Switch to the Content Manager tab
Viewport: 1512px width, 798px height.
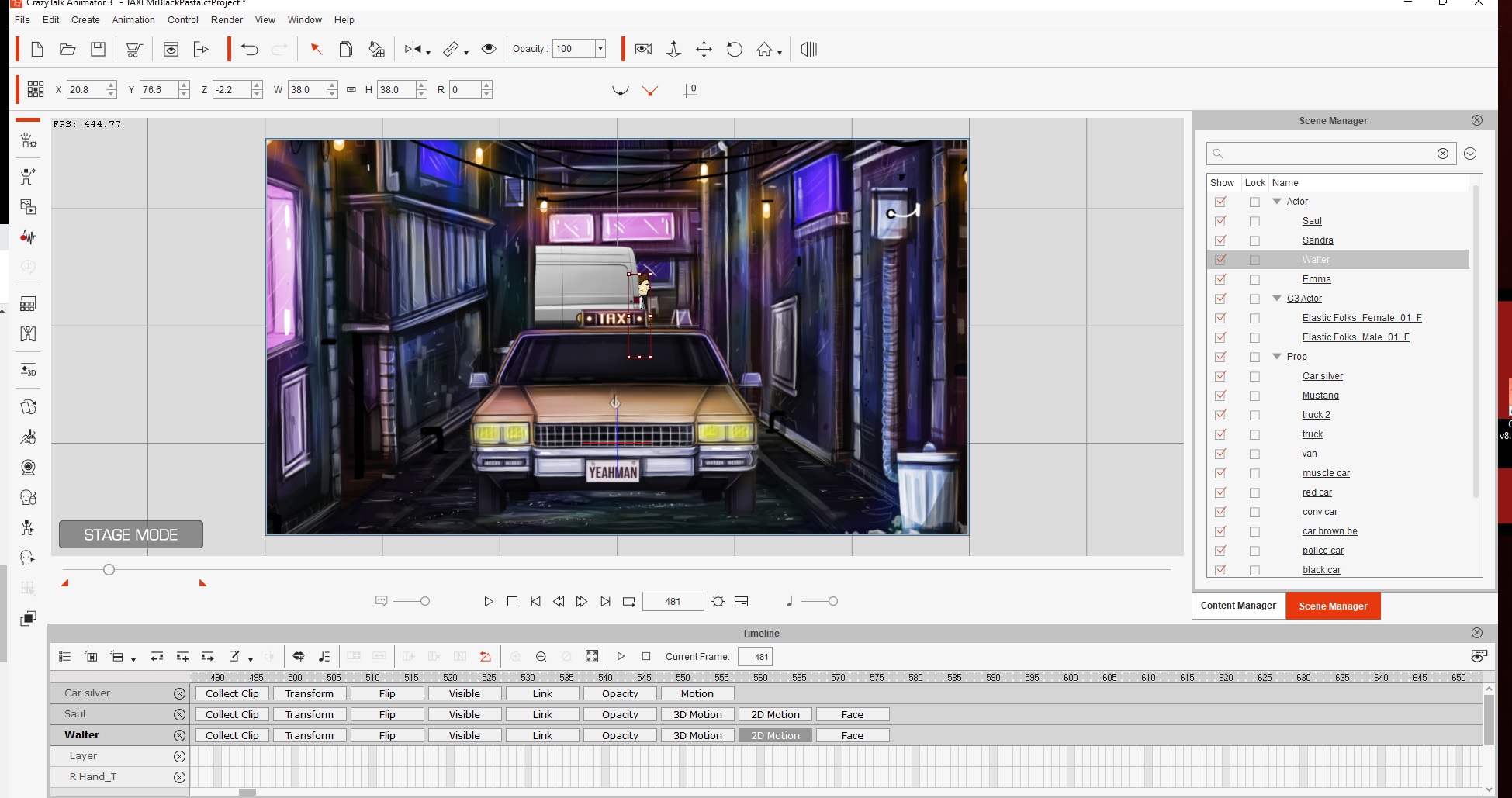point(1238,606)
